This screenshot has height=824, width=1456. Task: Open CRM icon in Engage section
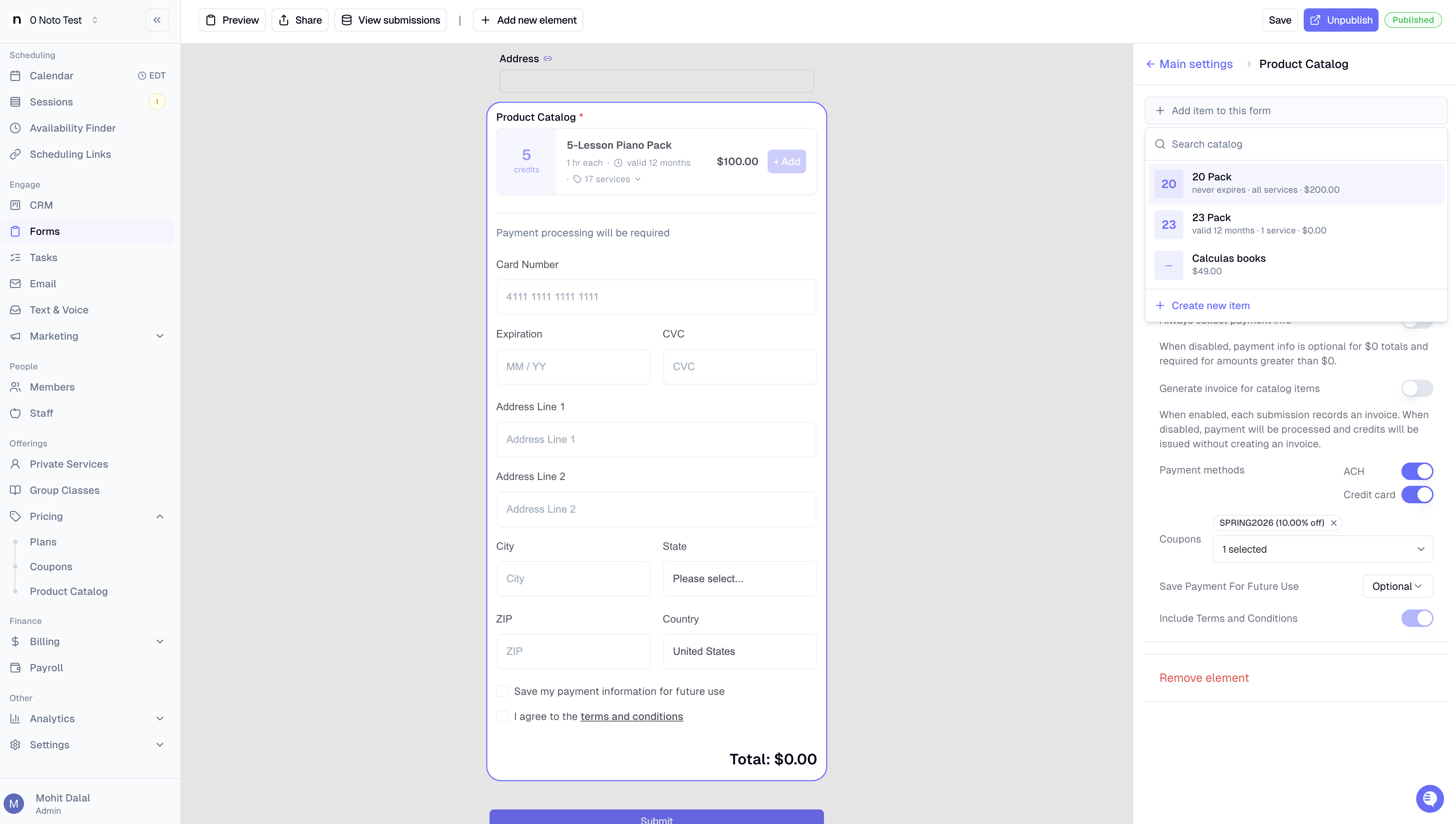[15, 205]
